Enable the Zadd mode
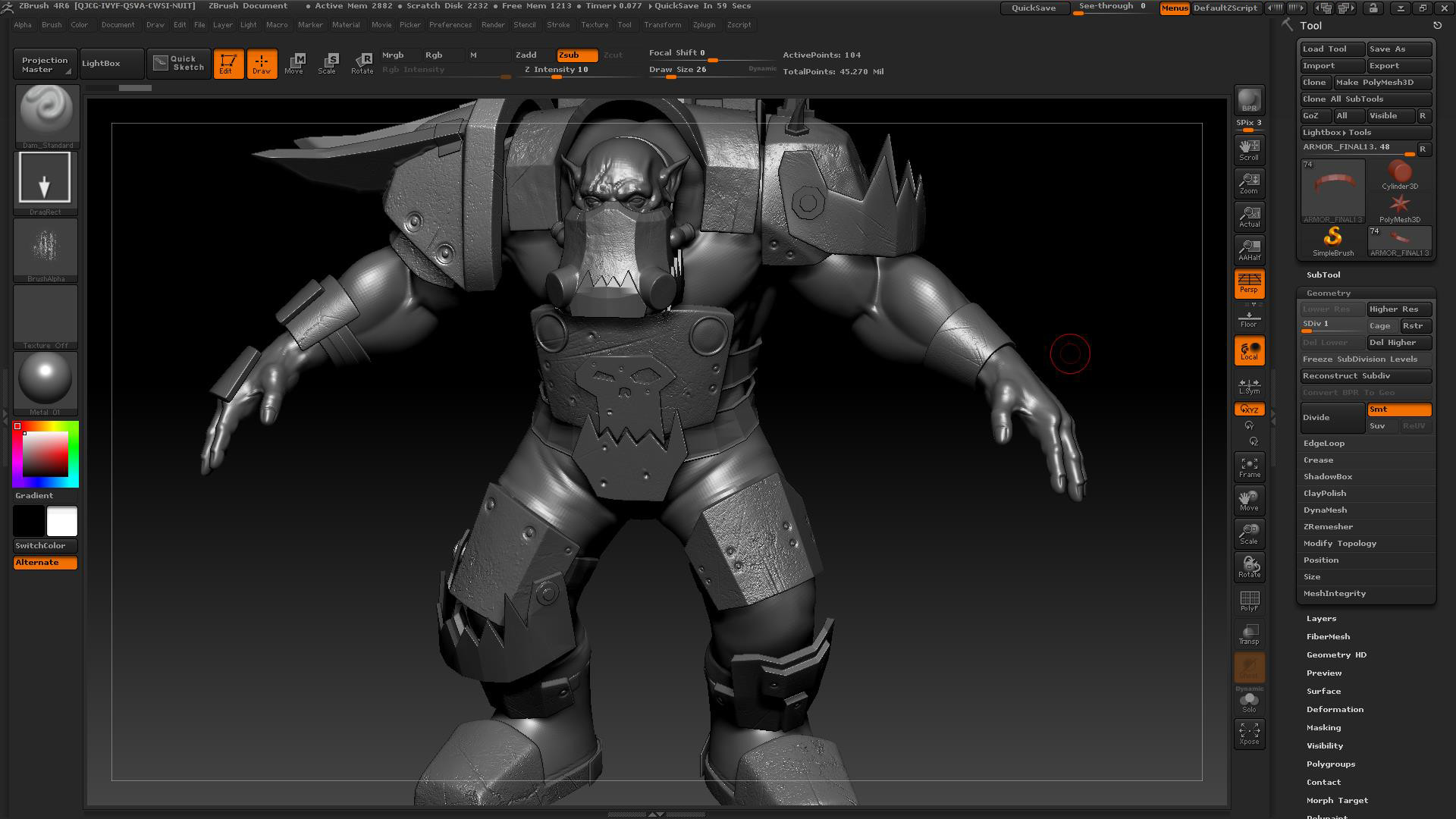This screenshot has height=819, width=1456. (526, 55)
